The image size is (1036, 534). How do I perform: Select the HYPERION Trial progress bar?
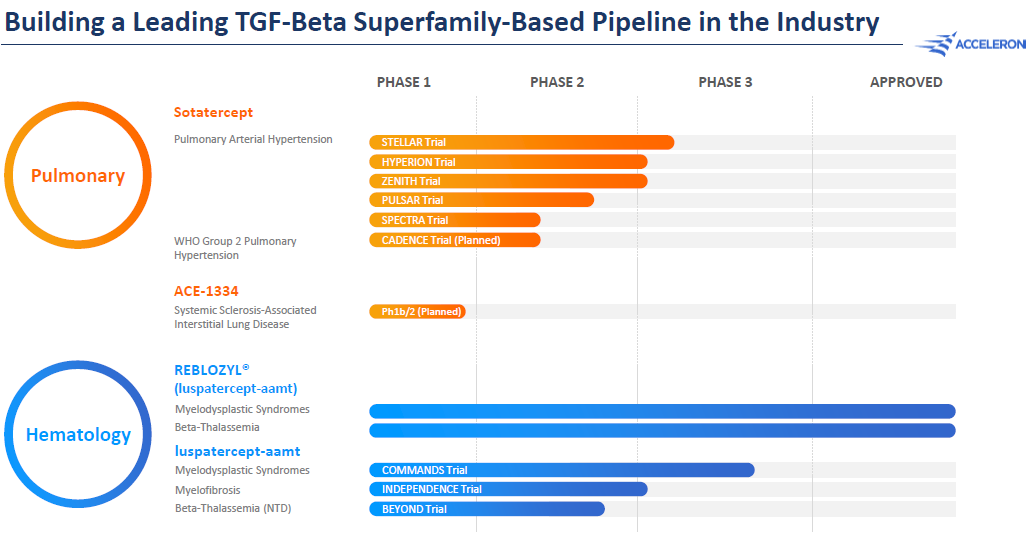point(508,162)
